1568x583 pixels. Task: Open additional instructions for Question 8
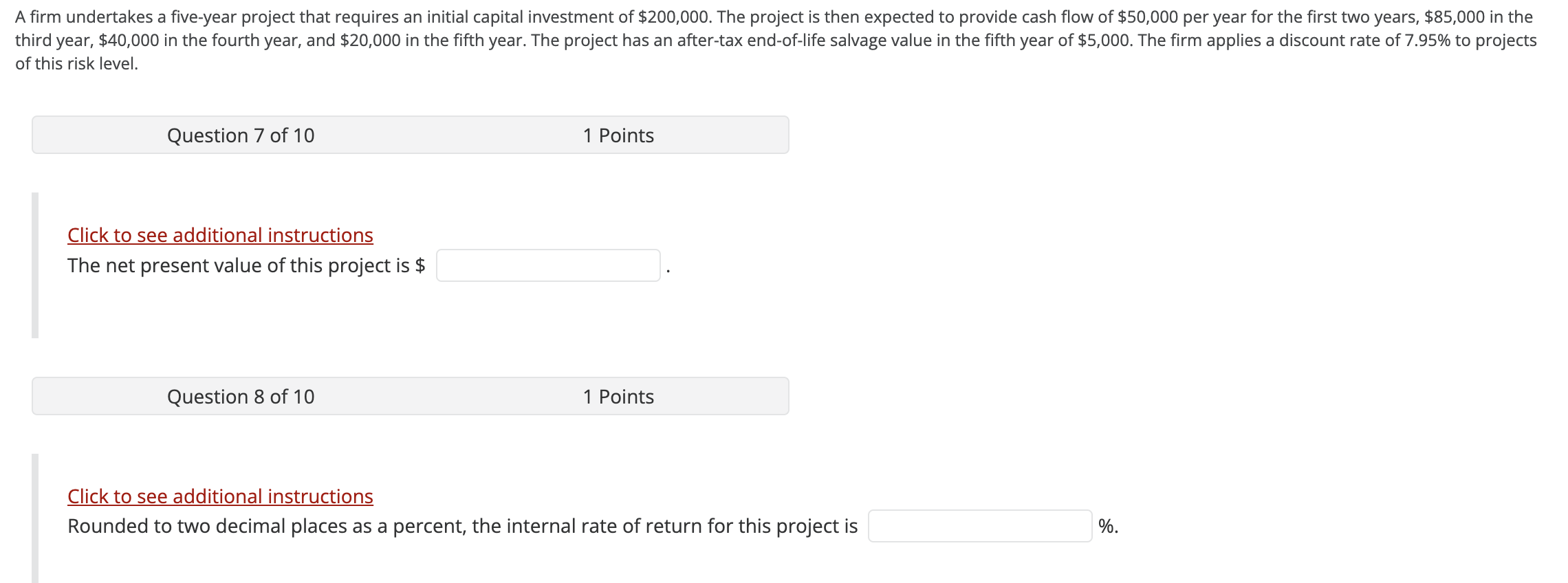(219, 496)
